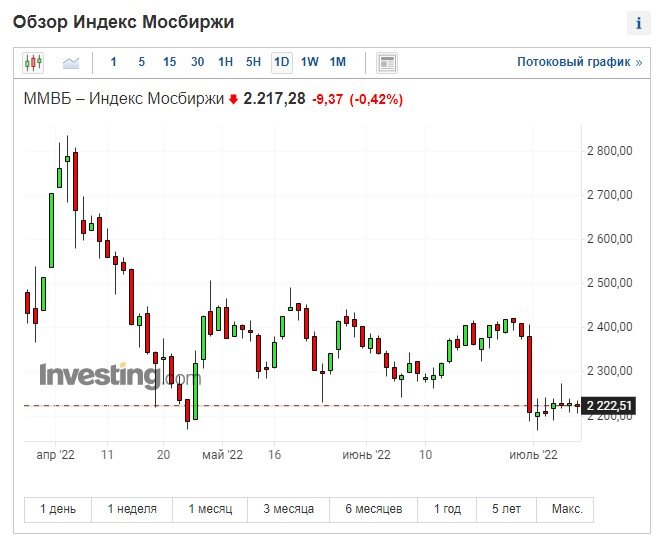Set range to 5 лет
Image resolution: width=666 pixels, height=548 pixels.
[x=506, y=509]
